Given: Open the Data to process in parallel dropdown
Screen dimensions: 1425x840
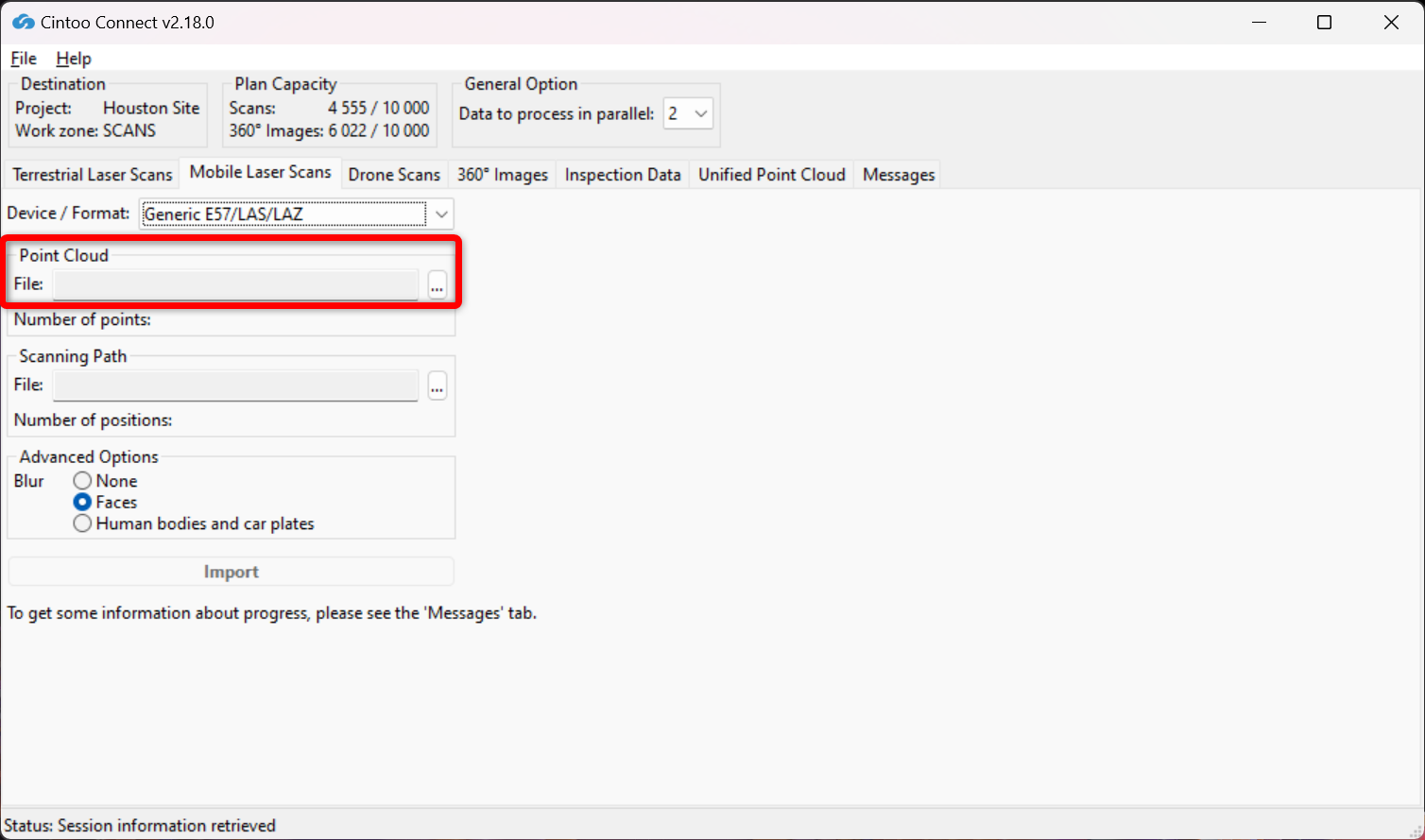Looking at the screenshot, I should [x=688, y=114].
